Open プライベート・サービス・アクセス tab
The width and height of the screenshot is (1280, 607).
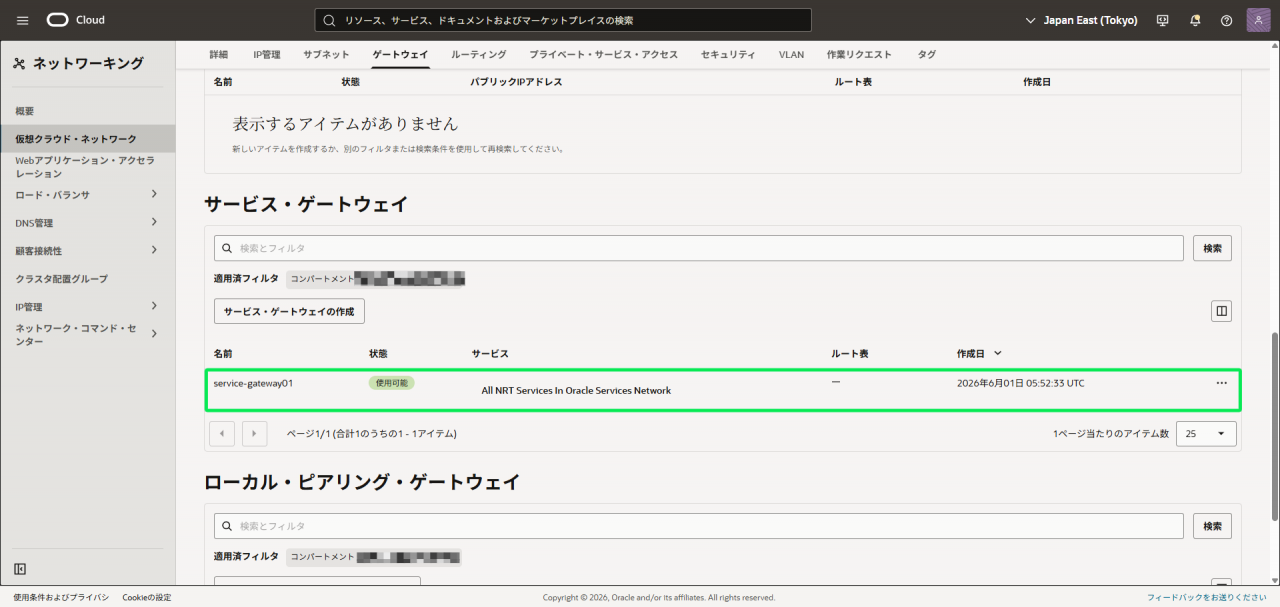point(603,54)
